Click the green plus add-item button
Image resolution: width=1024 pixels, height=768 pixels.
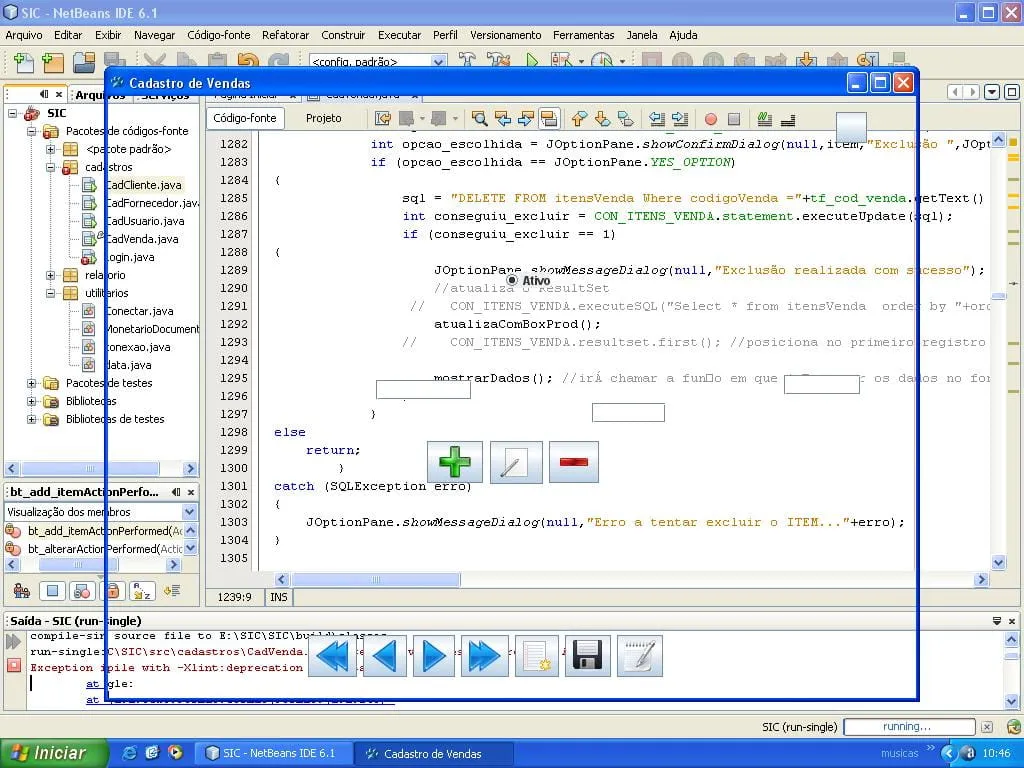coord(455,462)
